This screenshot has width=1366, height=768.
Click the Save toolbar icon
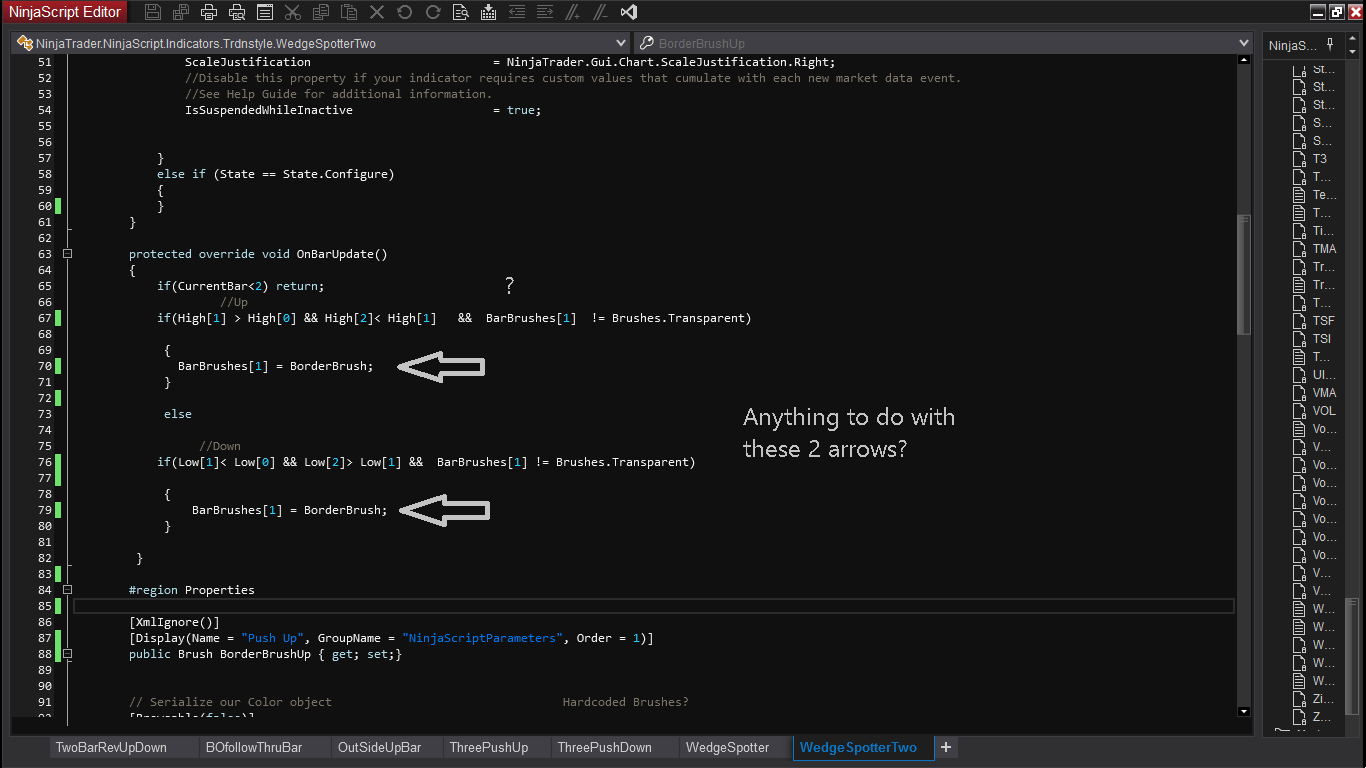coord(153,13)
